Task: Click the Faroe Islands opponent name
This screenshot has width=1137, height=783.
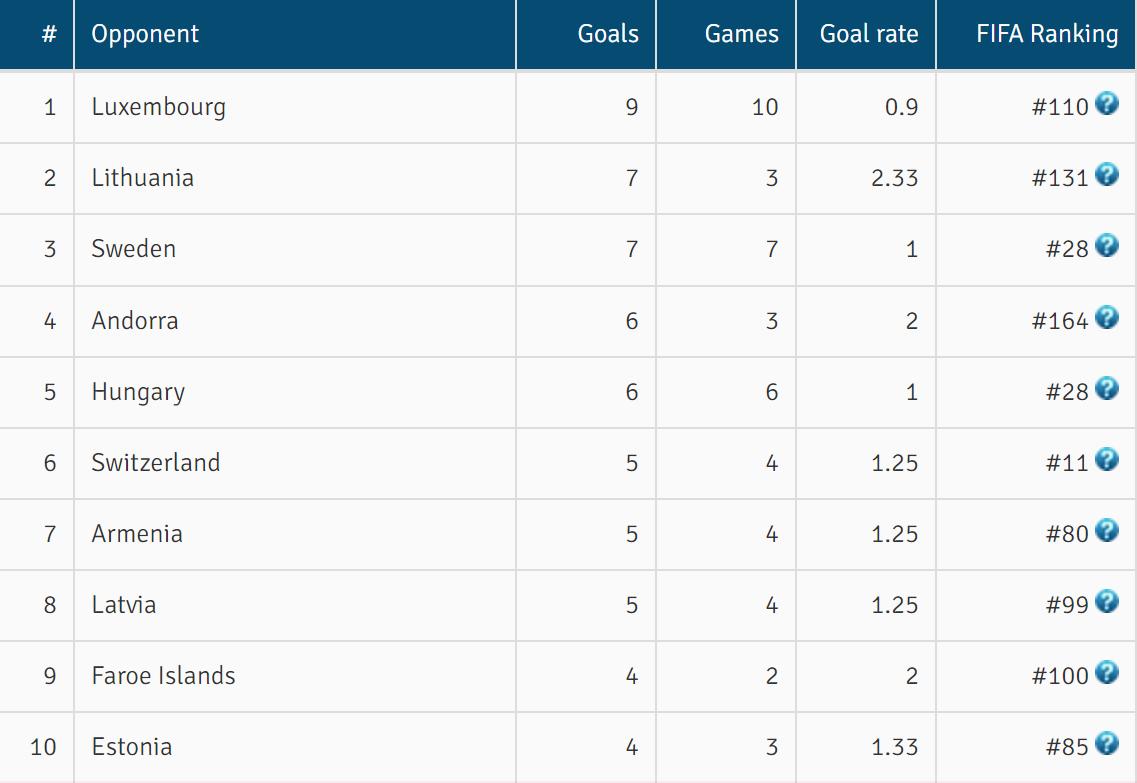Action: 163,676
